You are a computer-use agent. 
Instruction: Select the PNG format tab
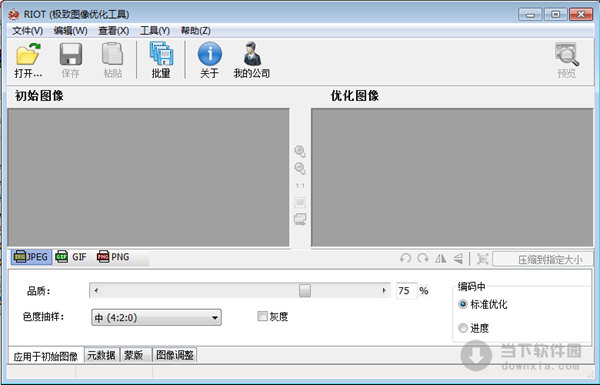point(113,257)
